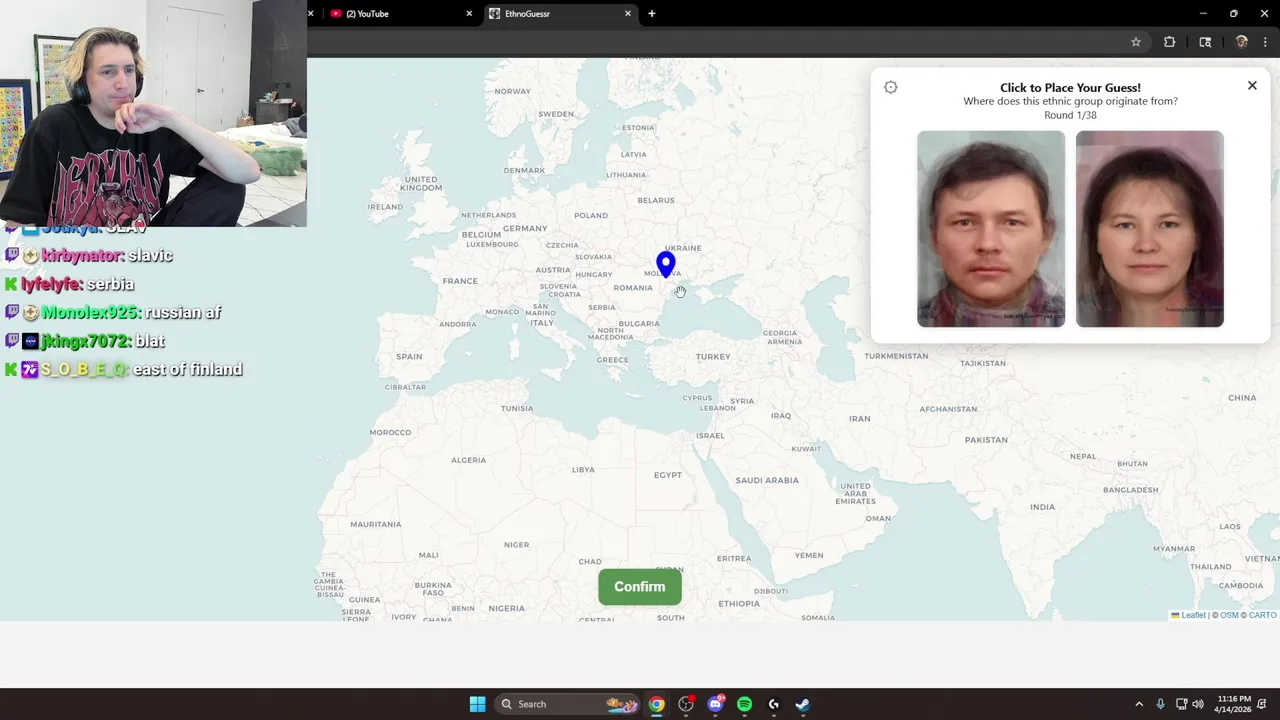Screen dimensions: 1280x720
Task: Open the OSM attribution link
Action: (x=1229, y=615)
